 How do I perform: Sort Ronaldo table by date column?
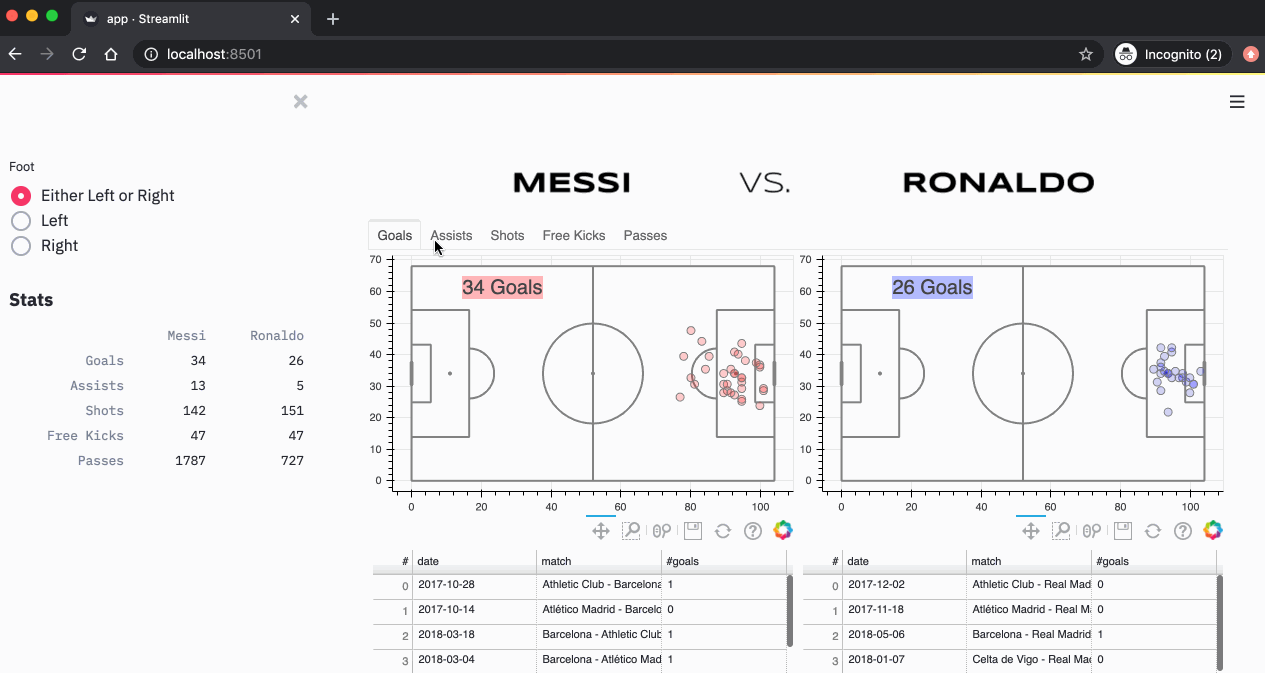[904, 561]
